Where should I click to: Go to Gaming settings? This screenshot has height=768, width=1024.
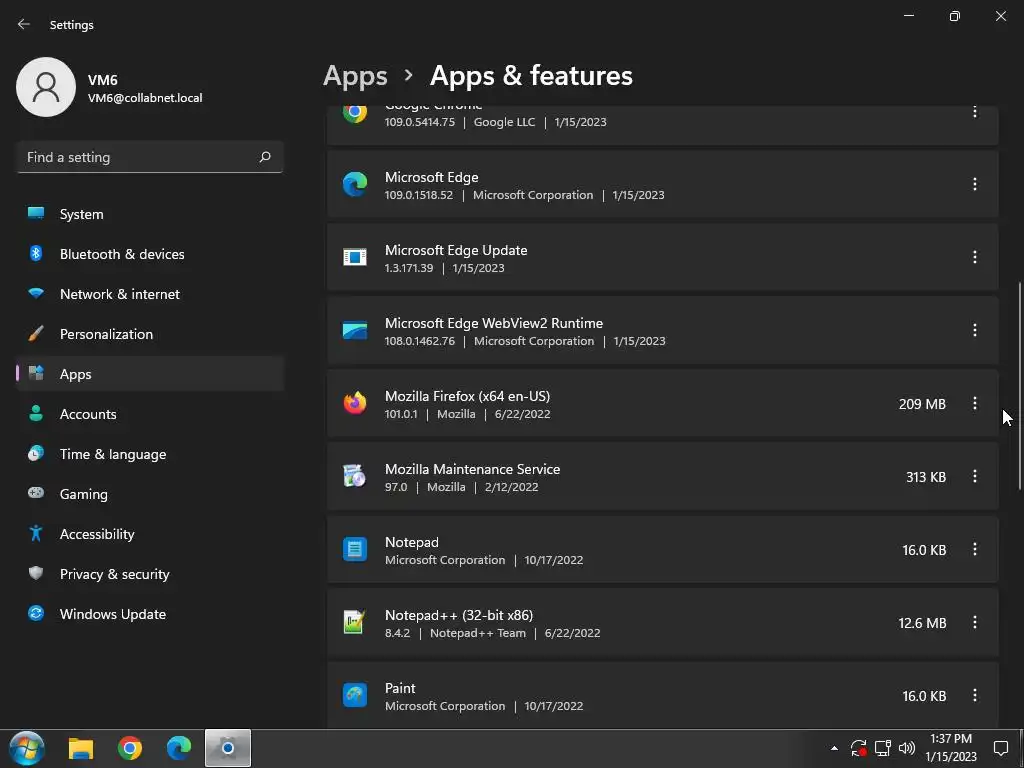(x=150, y=494)
